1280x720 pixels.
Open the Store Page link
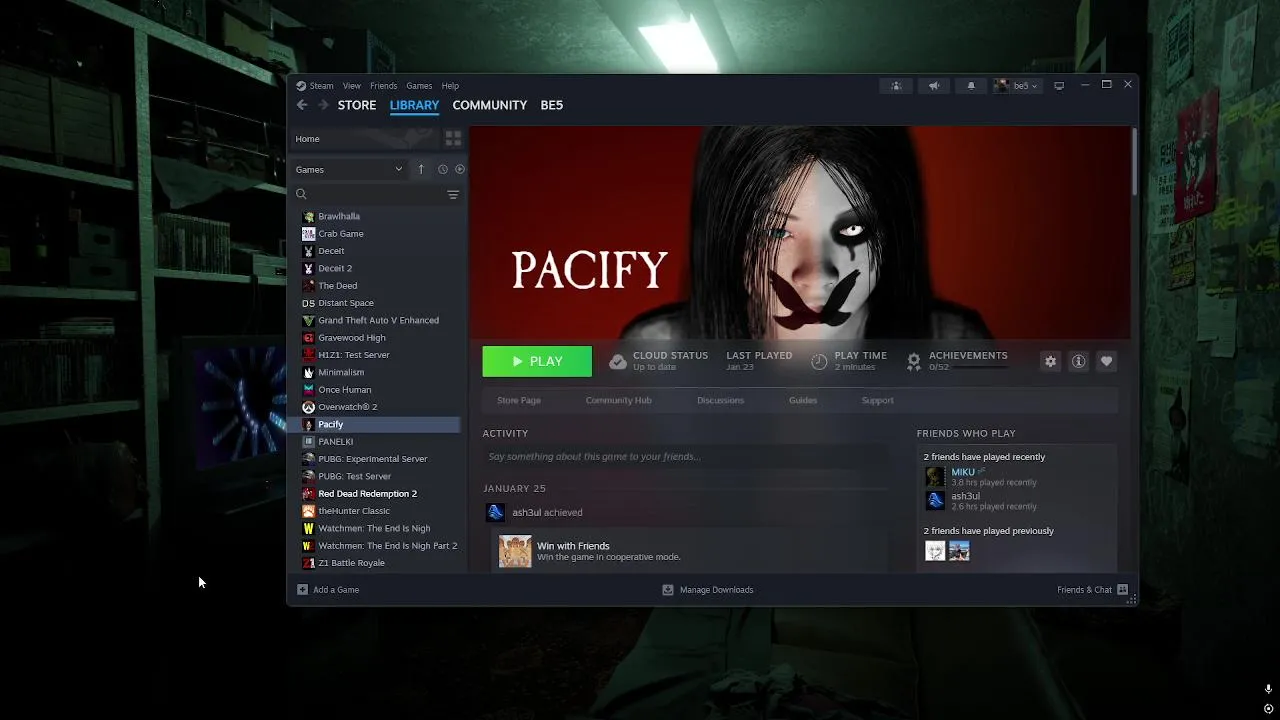pyautogui.click(x=519, y=400)
